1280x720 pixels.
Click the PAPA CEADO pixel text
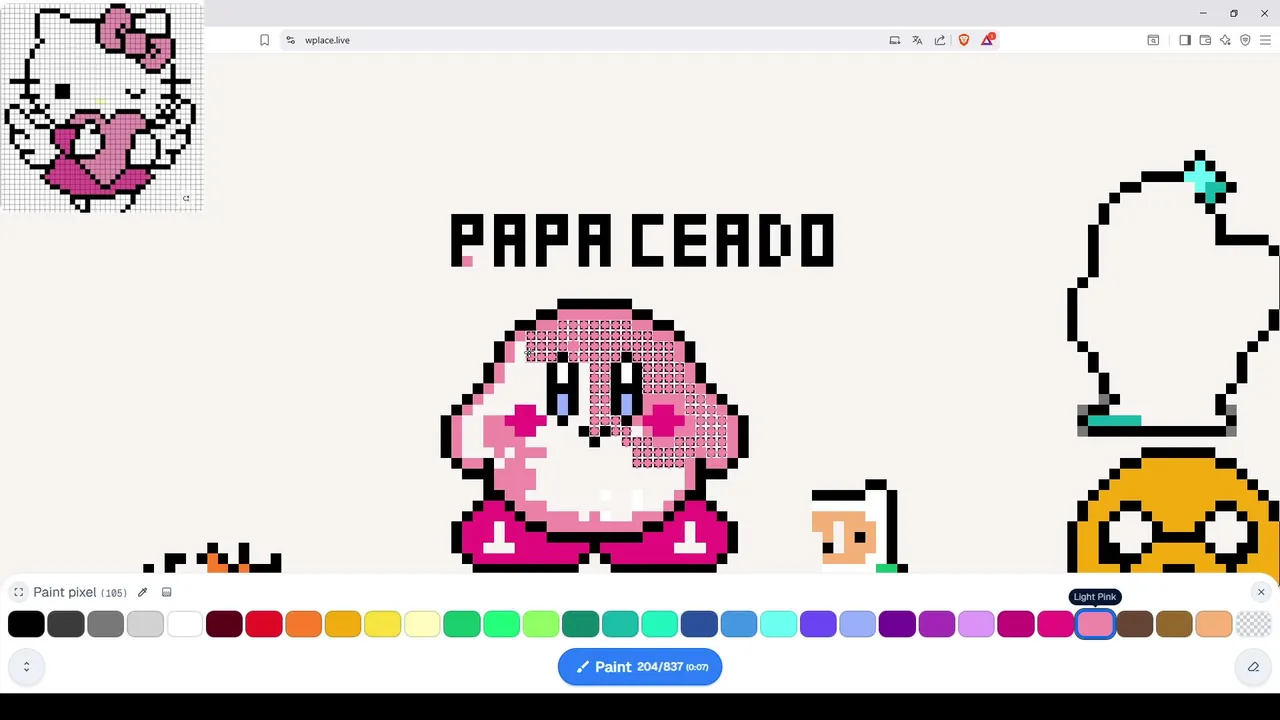(x=642, y=240)
